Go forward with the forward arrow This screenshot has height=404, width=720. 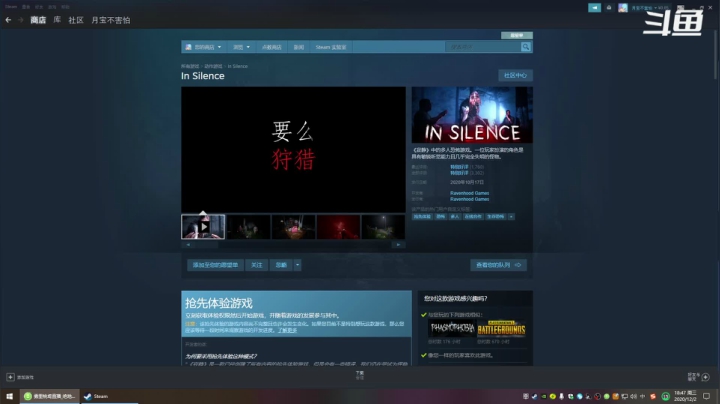coord(20,20)
